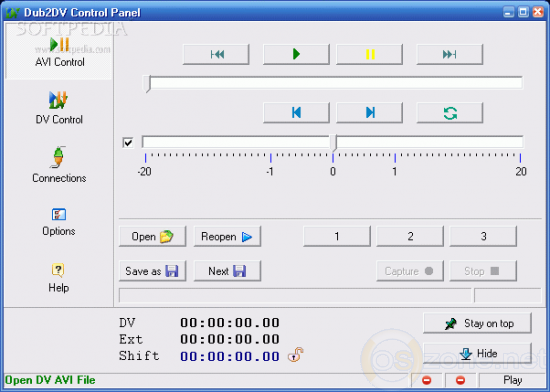
Task: Click the speed slider thumb at zero
Action: click(334, 143)
